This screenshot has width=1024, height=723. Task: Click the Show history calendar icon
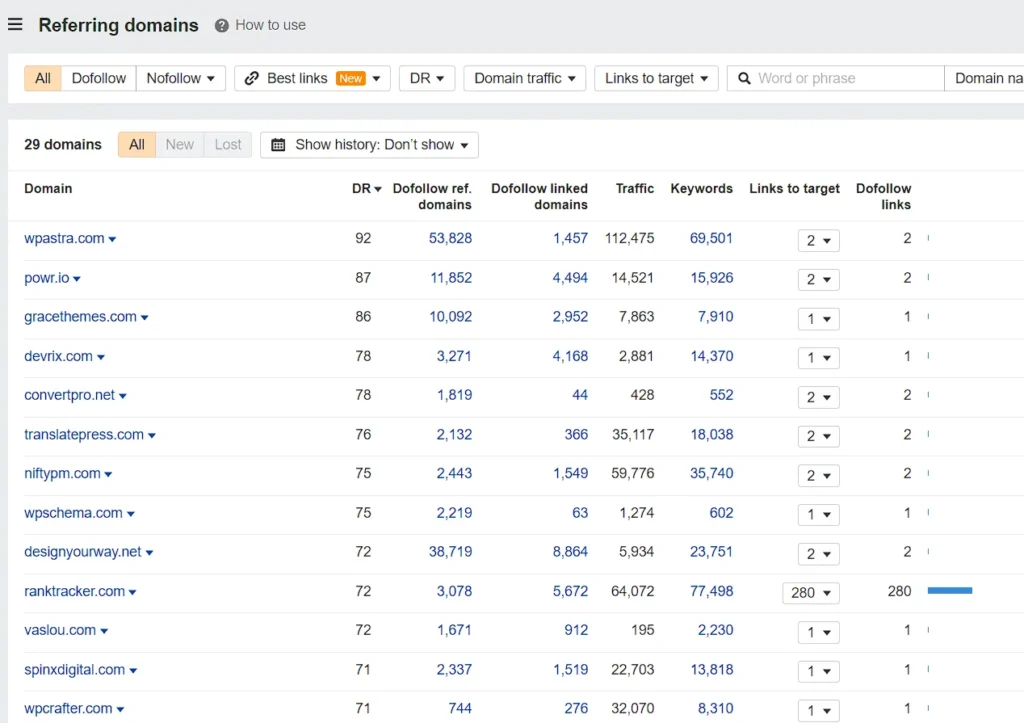pyautogui.click(x=278, y=144)
